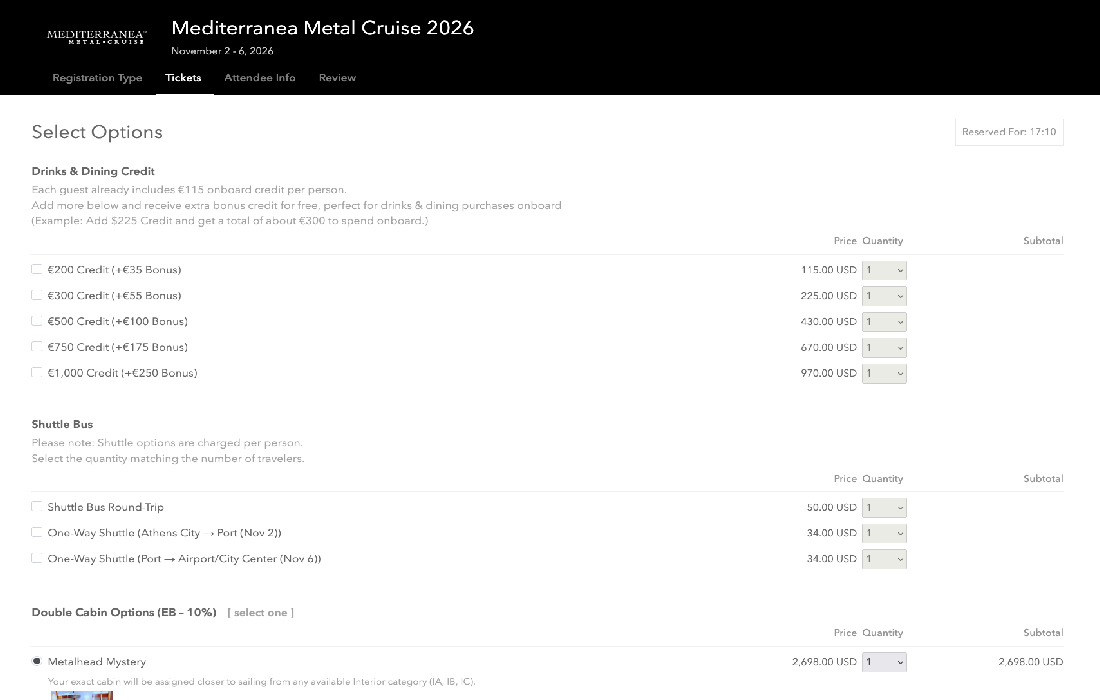1100x700 pixels.
Task: Click the Mediterranea Metal Cruise logo
Action: point(96,37)
